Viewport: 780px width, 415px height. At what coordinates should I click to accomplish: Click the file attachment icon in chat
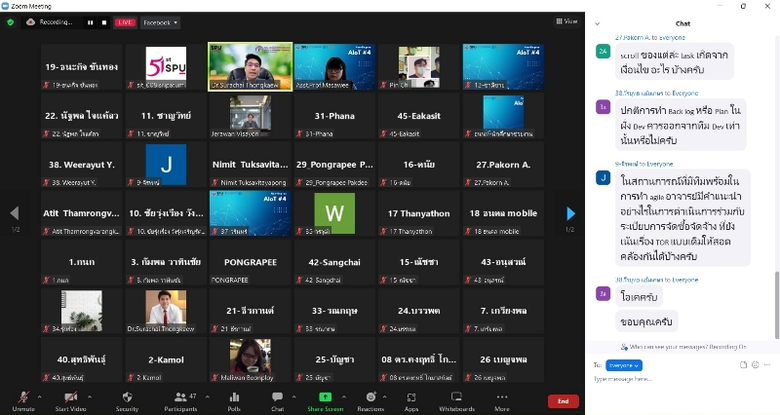pos(742,365)
